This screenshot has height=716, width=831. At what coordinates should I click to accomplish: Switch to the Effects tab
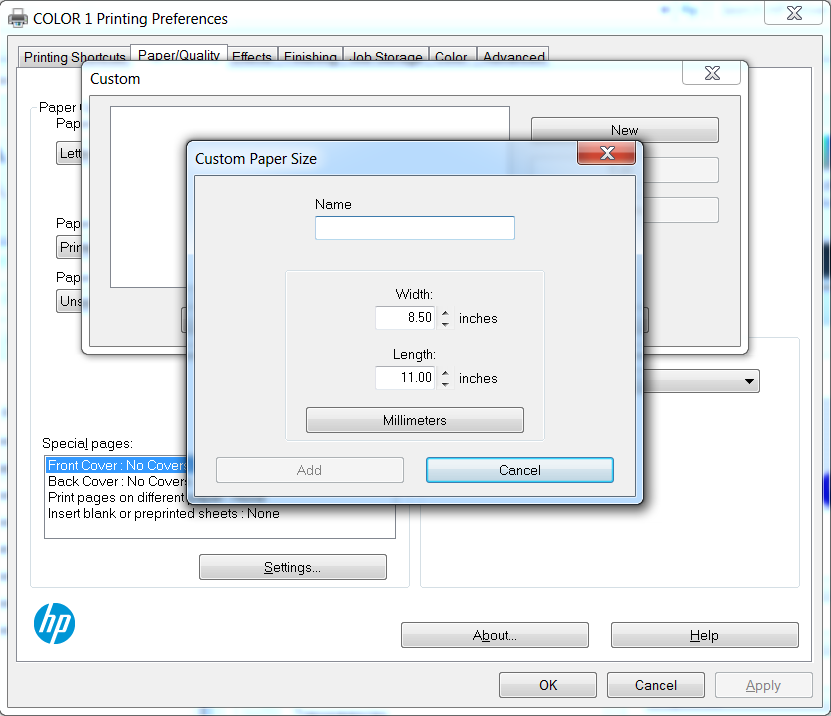click(x=252, y=57)
